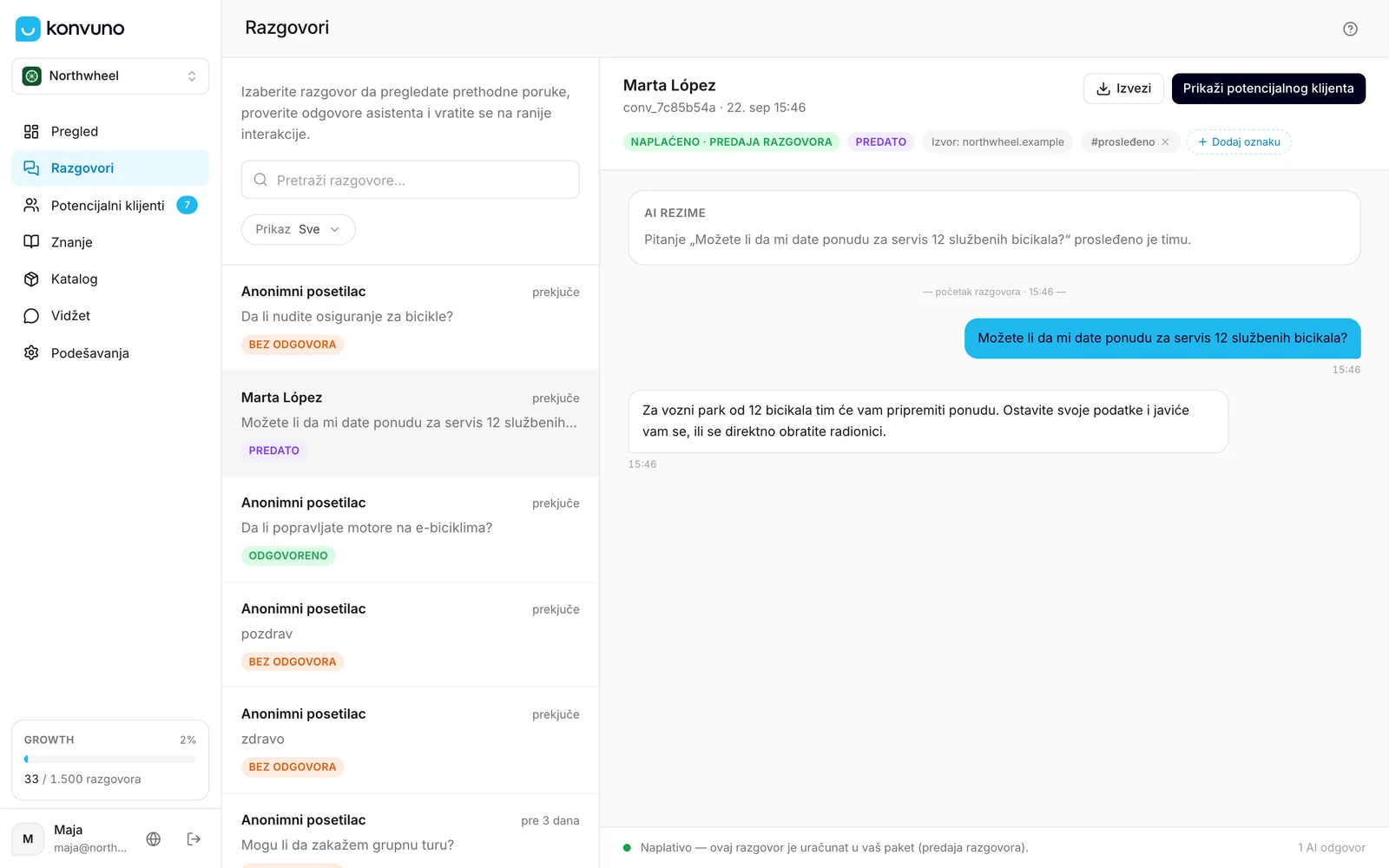1389x868 pixels.
Task: Click Prikaži potencijalnog klijenta button
Action: point(1268,89)
